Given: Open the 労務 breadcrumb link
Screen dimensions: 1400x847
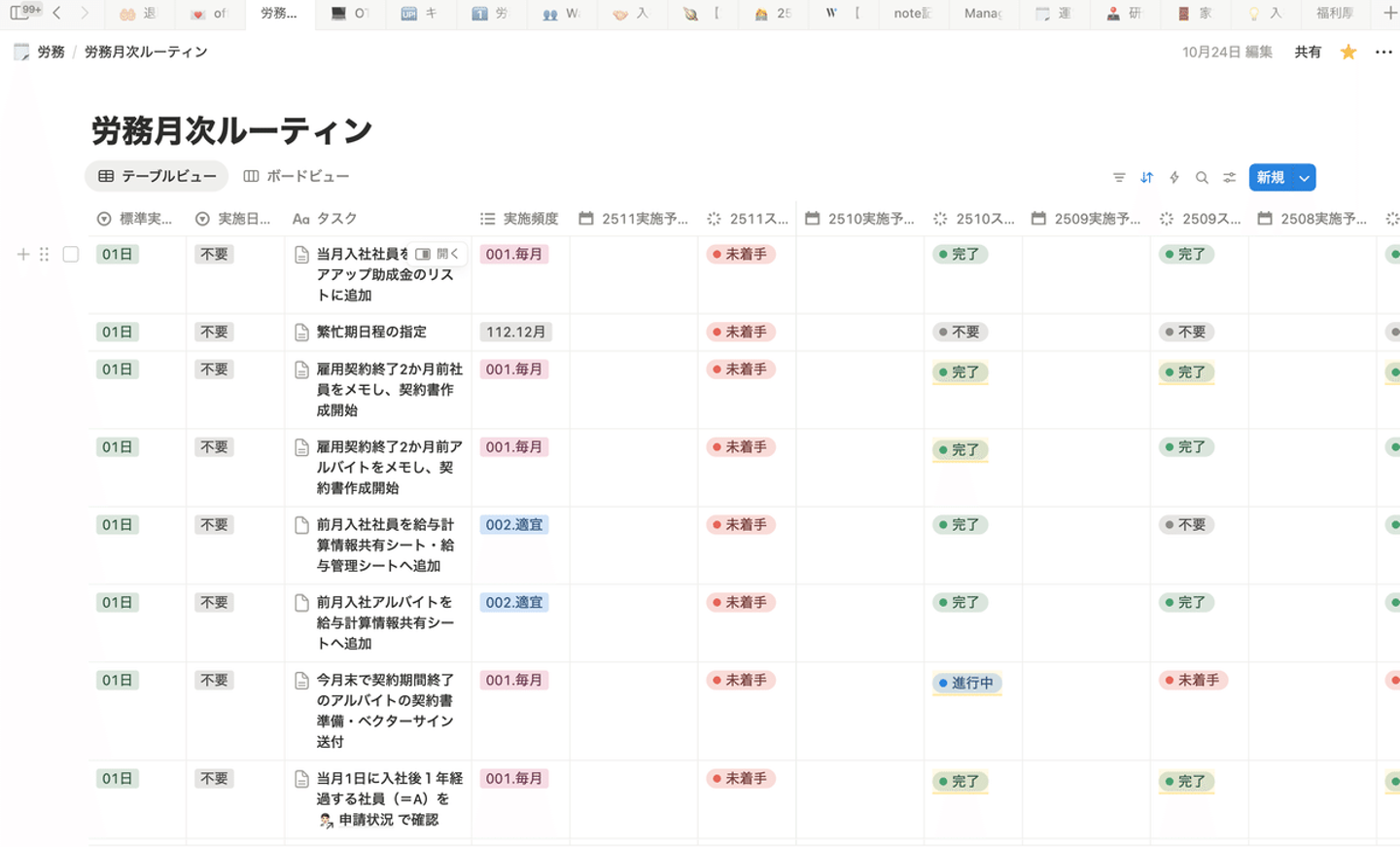Looking at the screenshot, I should click(51, 53).
